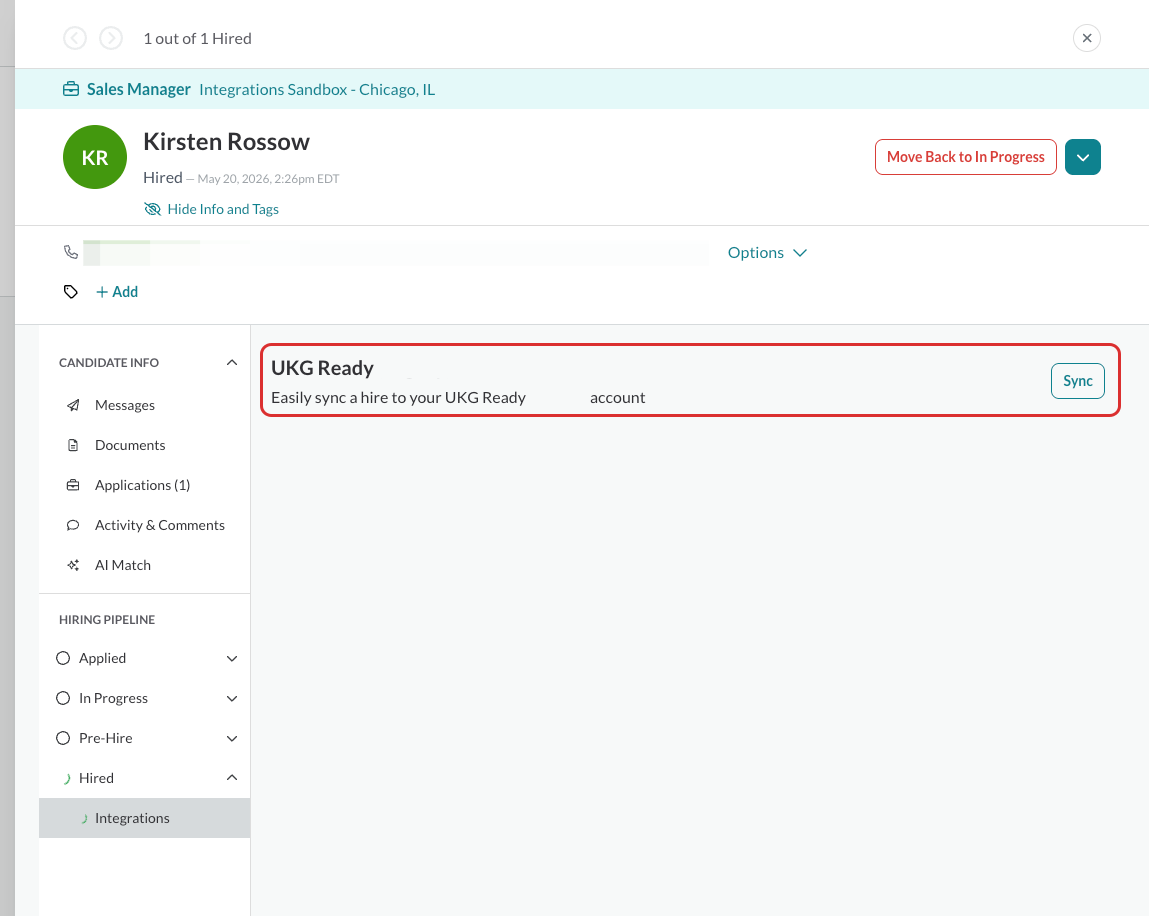Add a new tag

point(117,292)
